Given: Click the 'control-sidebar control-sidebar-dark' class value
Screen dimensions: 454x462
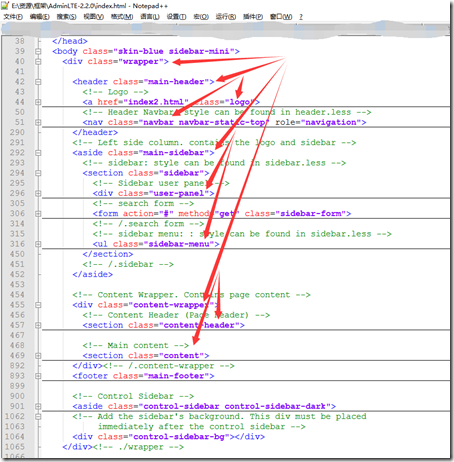Looking at the screenshot, I should point(235,406).
